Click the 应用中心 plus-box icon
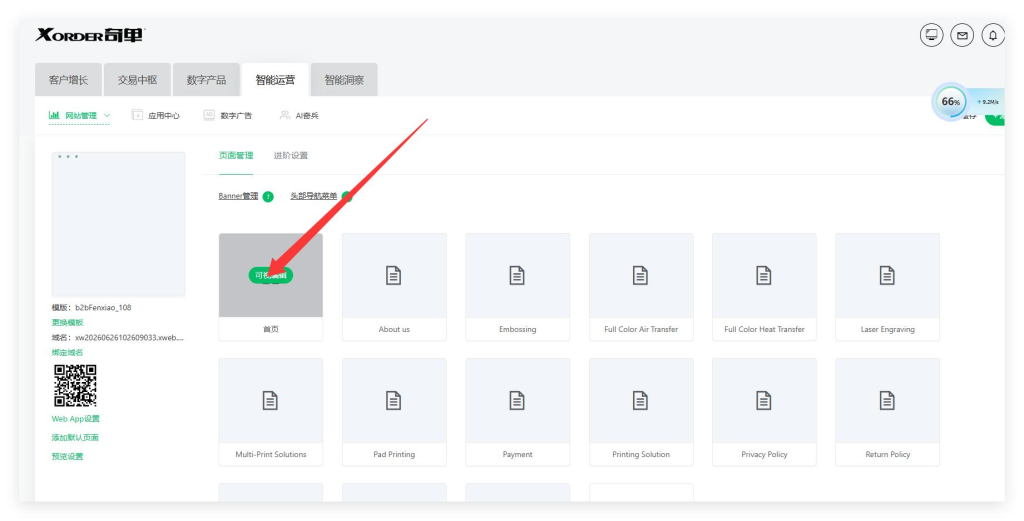The height and width of the screenshot is (521, 1024). click(x=137, y=115)
